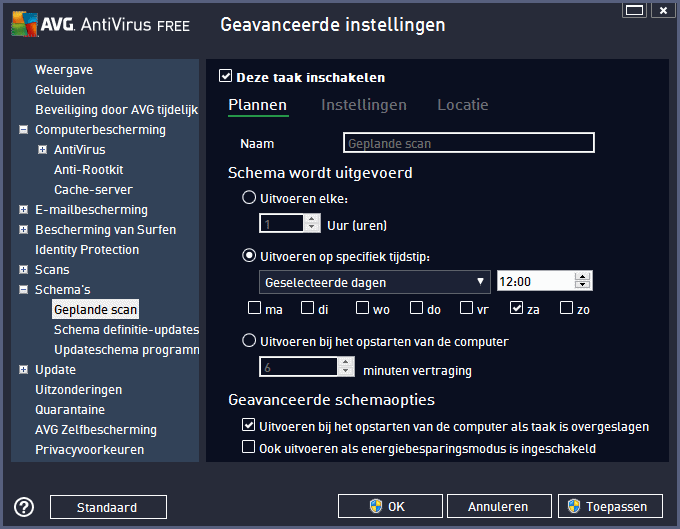Toggle 'Ook uitvoeren als energiebesparingsmodus is ingeschakeld'
This screenshot has width=680, height=529.
(248, 447)
